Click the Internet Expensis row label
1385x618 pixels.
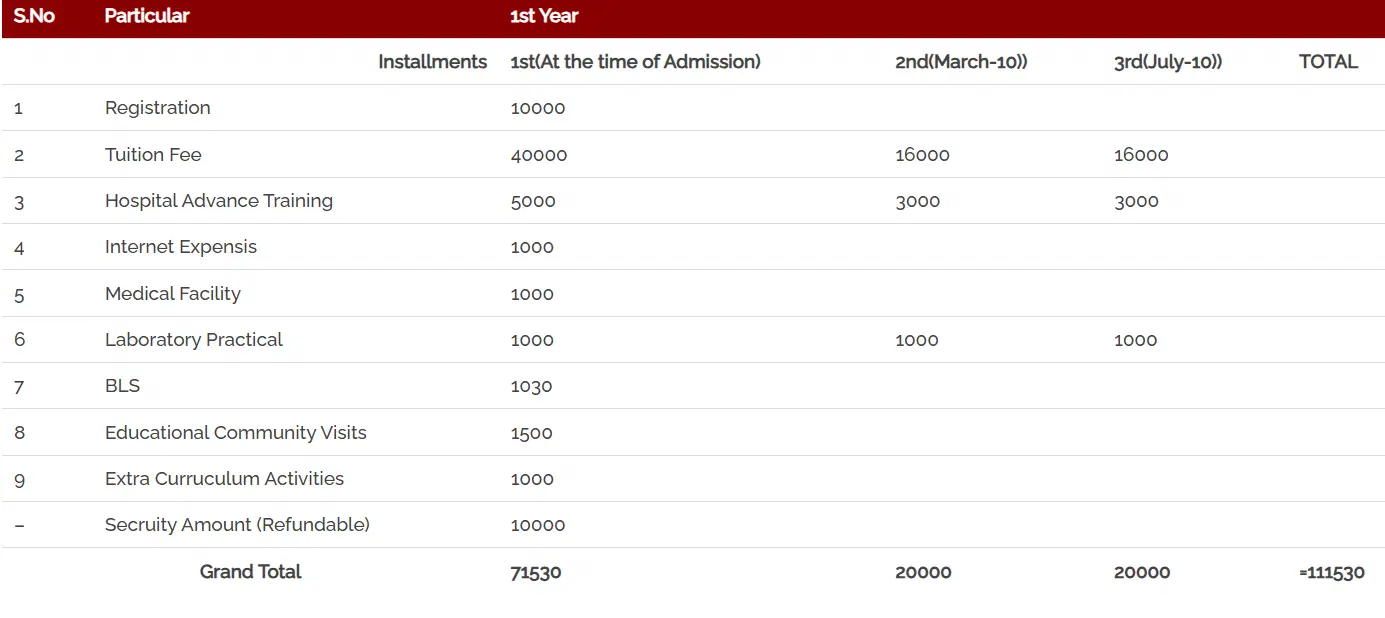(181, 247)
